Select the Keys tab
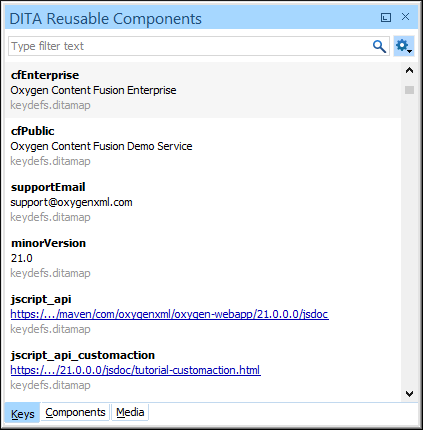This screenshot has height=430, width=423. 23,413
